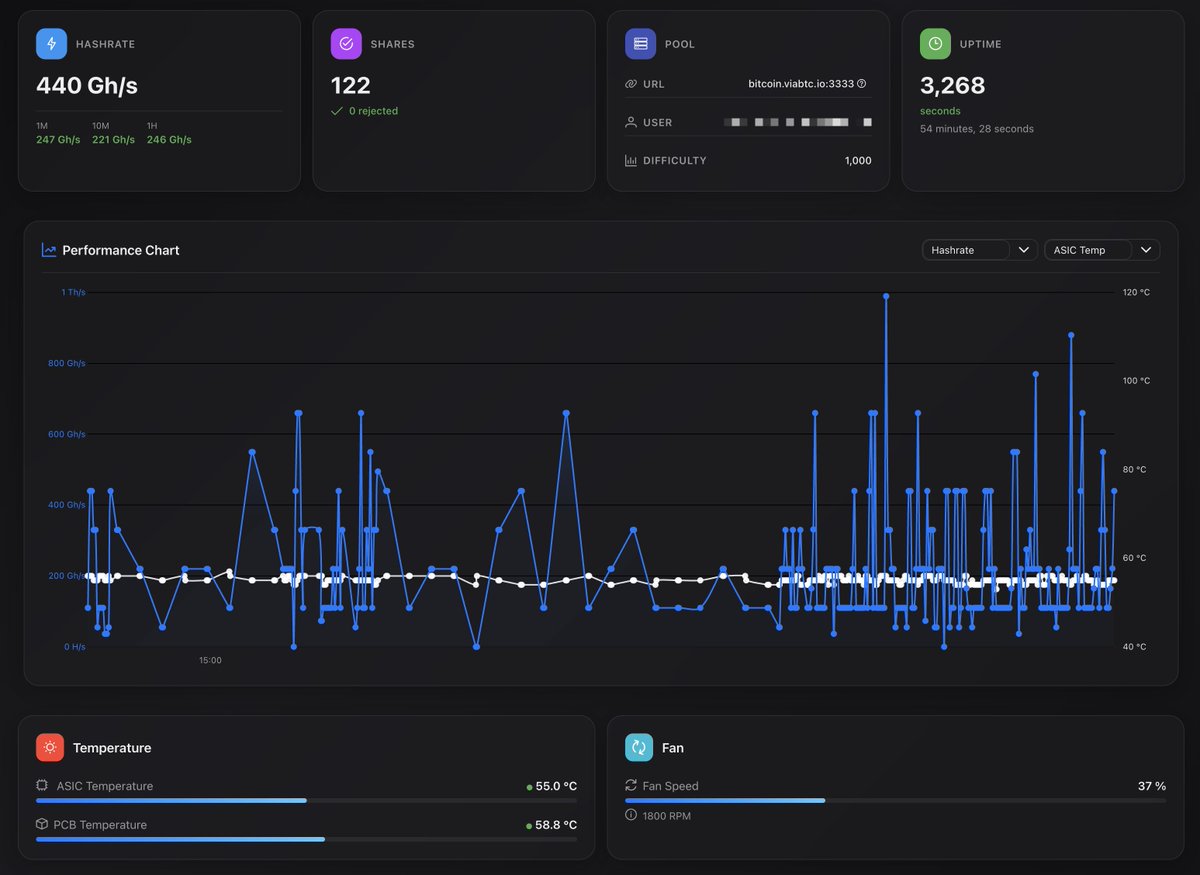Click the green checkmark beside 0 rejected
Viewport: 1200px width, 875px height.
click(337, 111)
